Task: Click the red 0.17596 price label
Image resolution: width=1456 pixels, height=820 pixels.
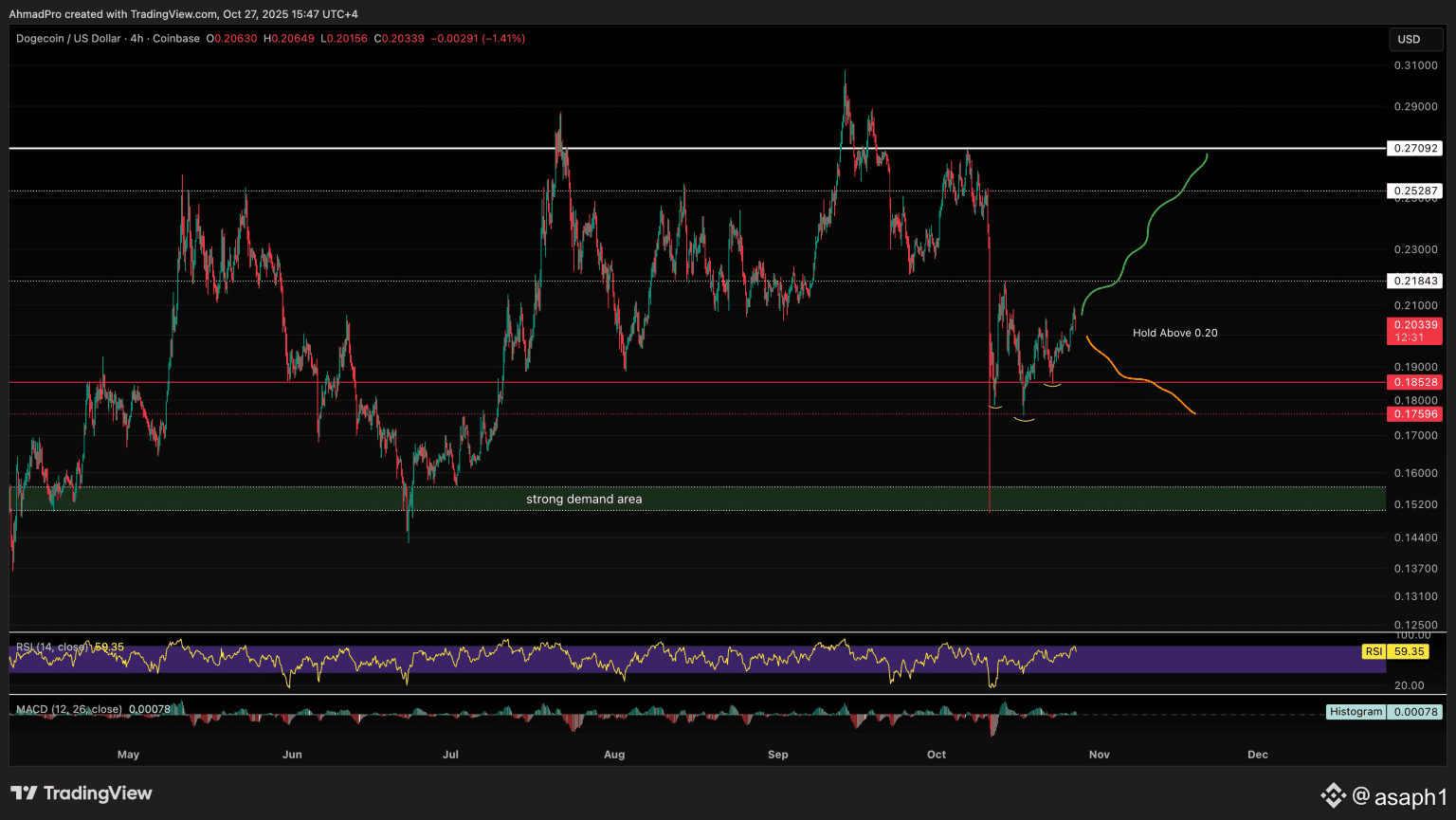Action: [x=1413, y=414]
